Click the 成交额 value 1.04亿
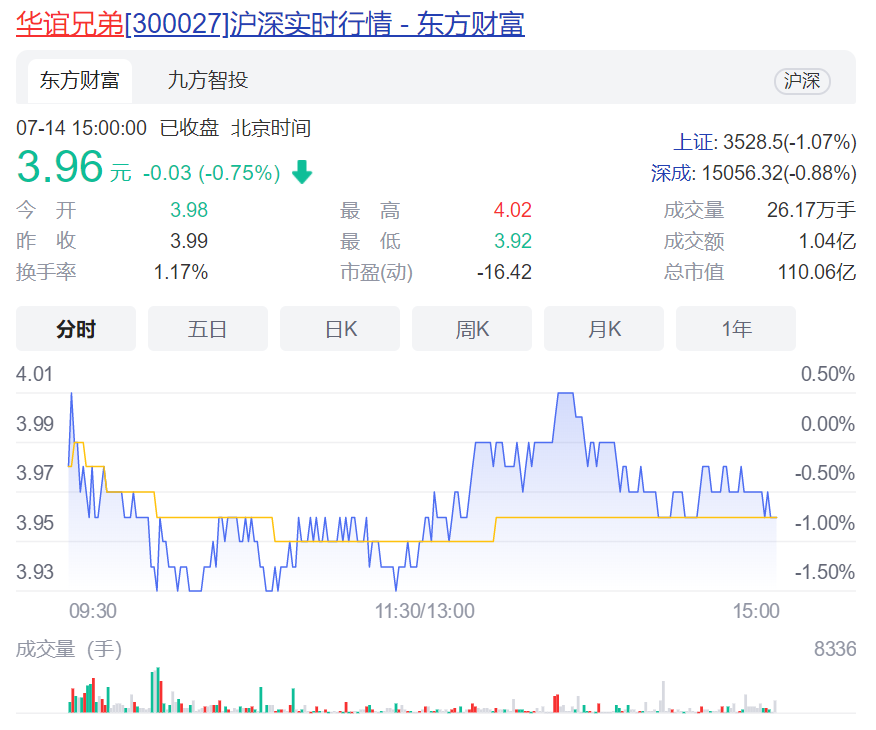 (827, 241)
